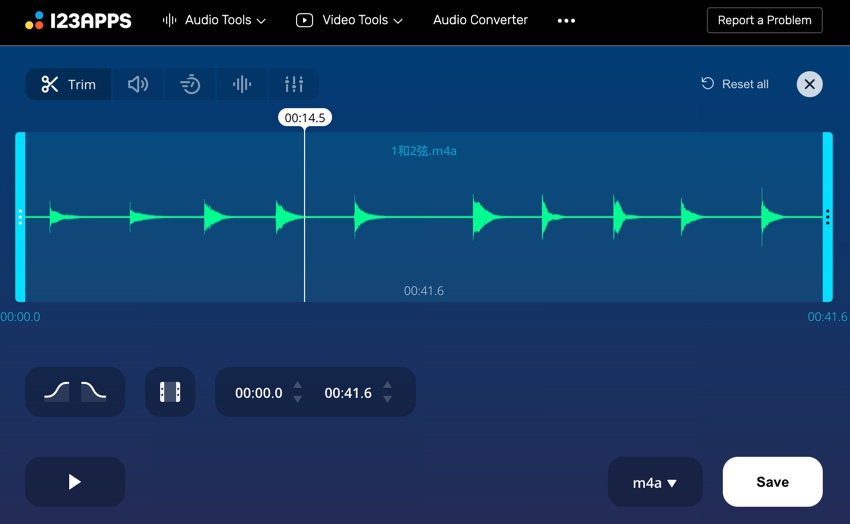Image resolution: width=850 pixels, height=524 pixels.
Task: Decrease start time with down arrow
Action: click(x=298, y=399)
